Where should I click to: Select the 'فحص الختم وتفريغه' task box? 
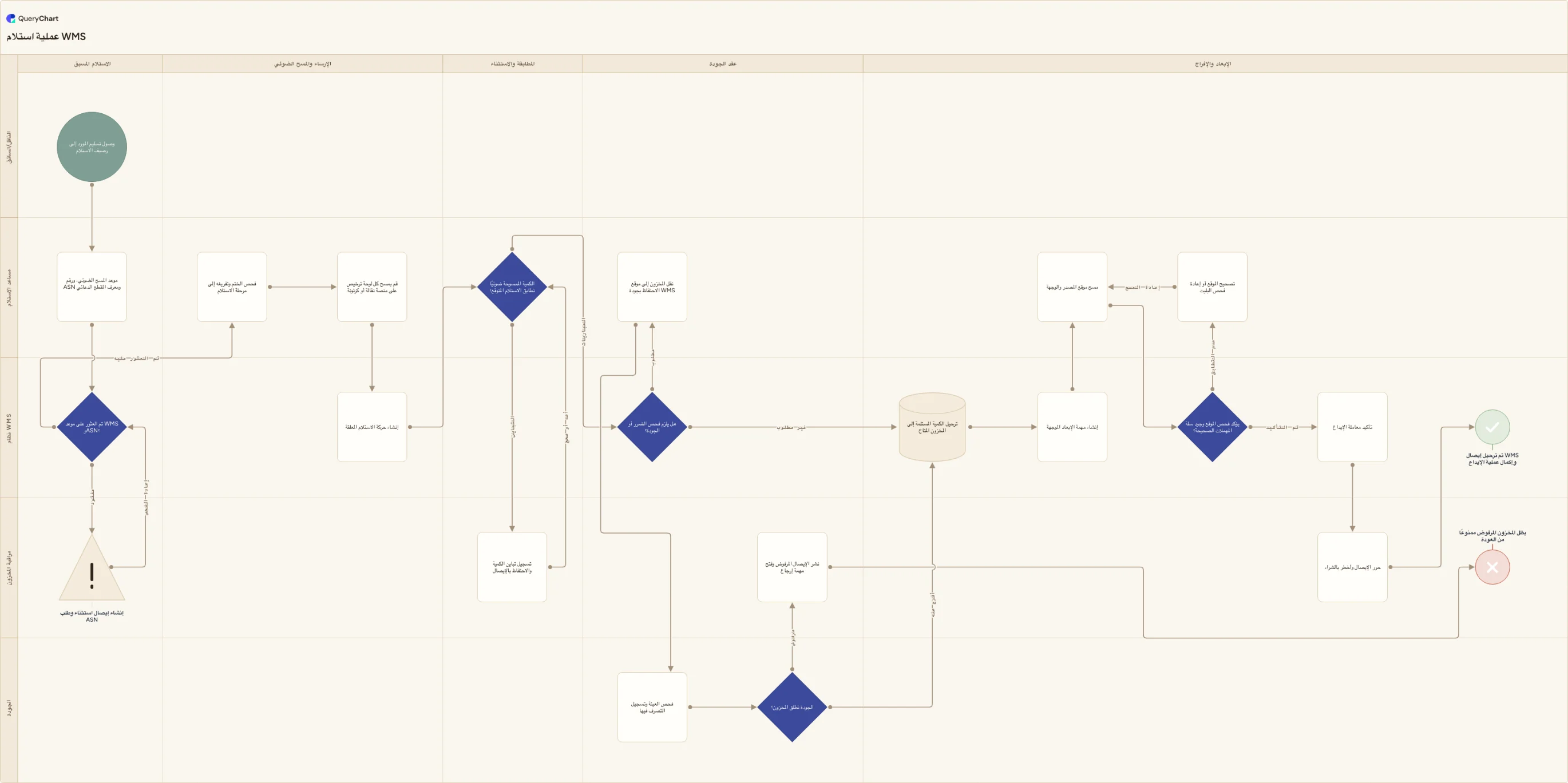(x=232, y=287)
